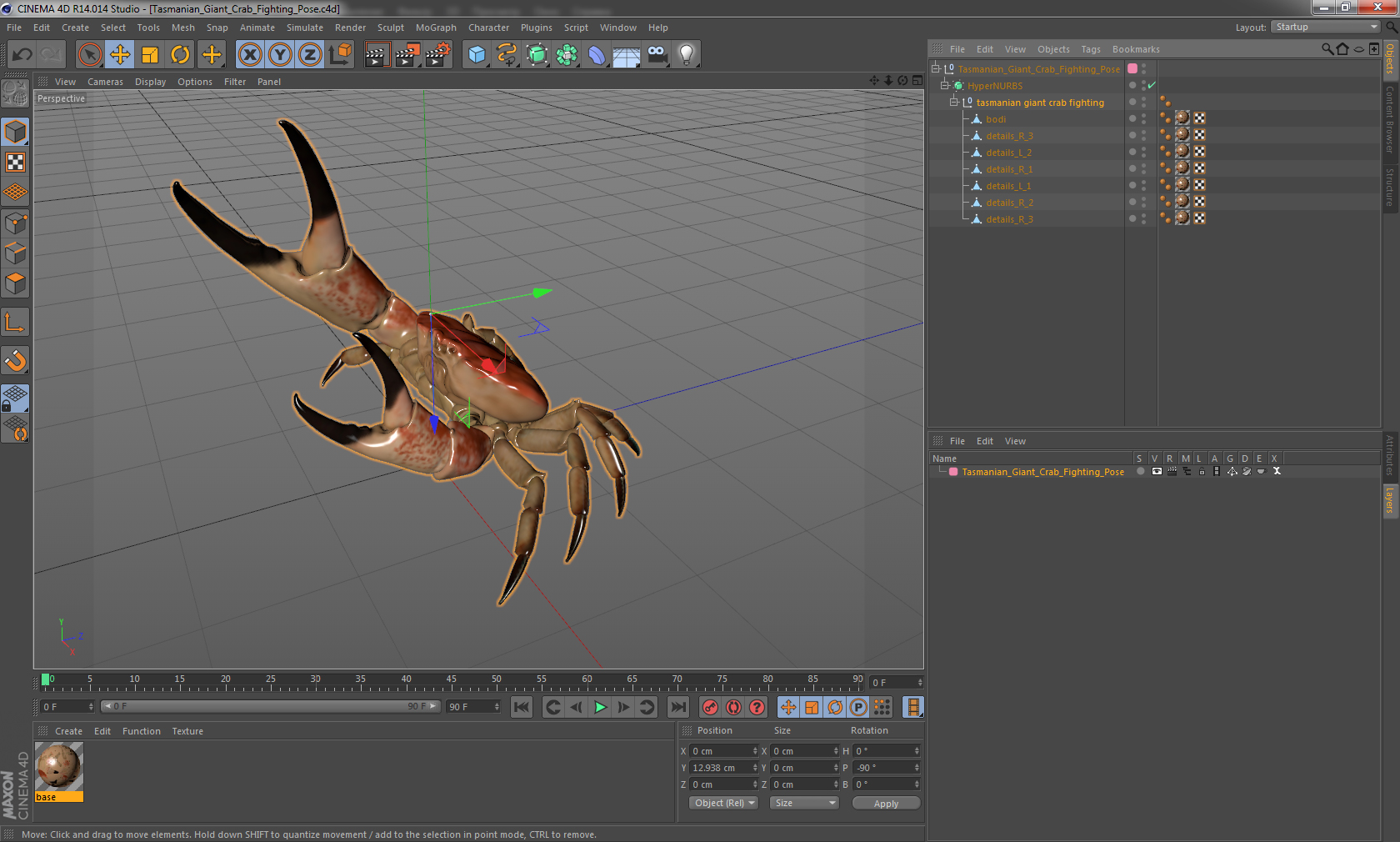Switch to Edges mode
Image resolution: width=1400 pixels, height=842 pixels.
[15, 253]
